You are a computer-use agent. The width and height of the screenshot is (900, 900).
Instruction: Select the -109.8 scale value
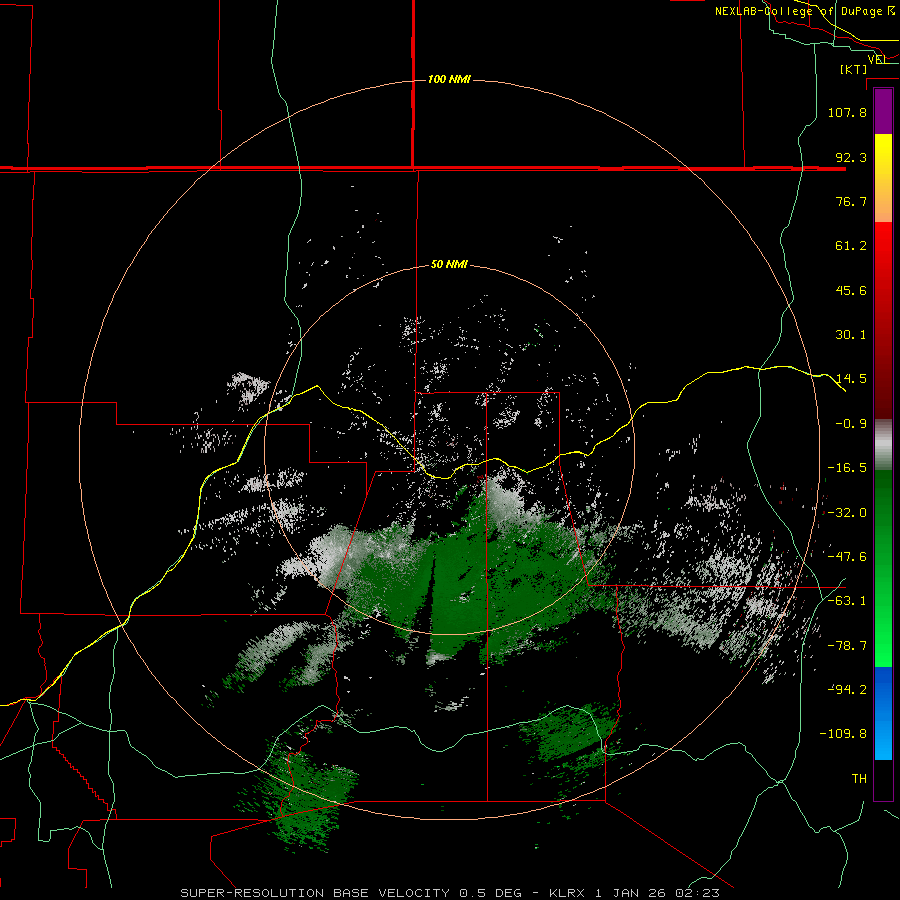[843, 734]
